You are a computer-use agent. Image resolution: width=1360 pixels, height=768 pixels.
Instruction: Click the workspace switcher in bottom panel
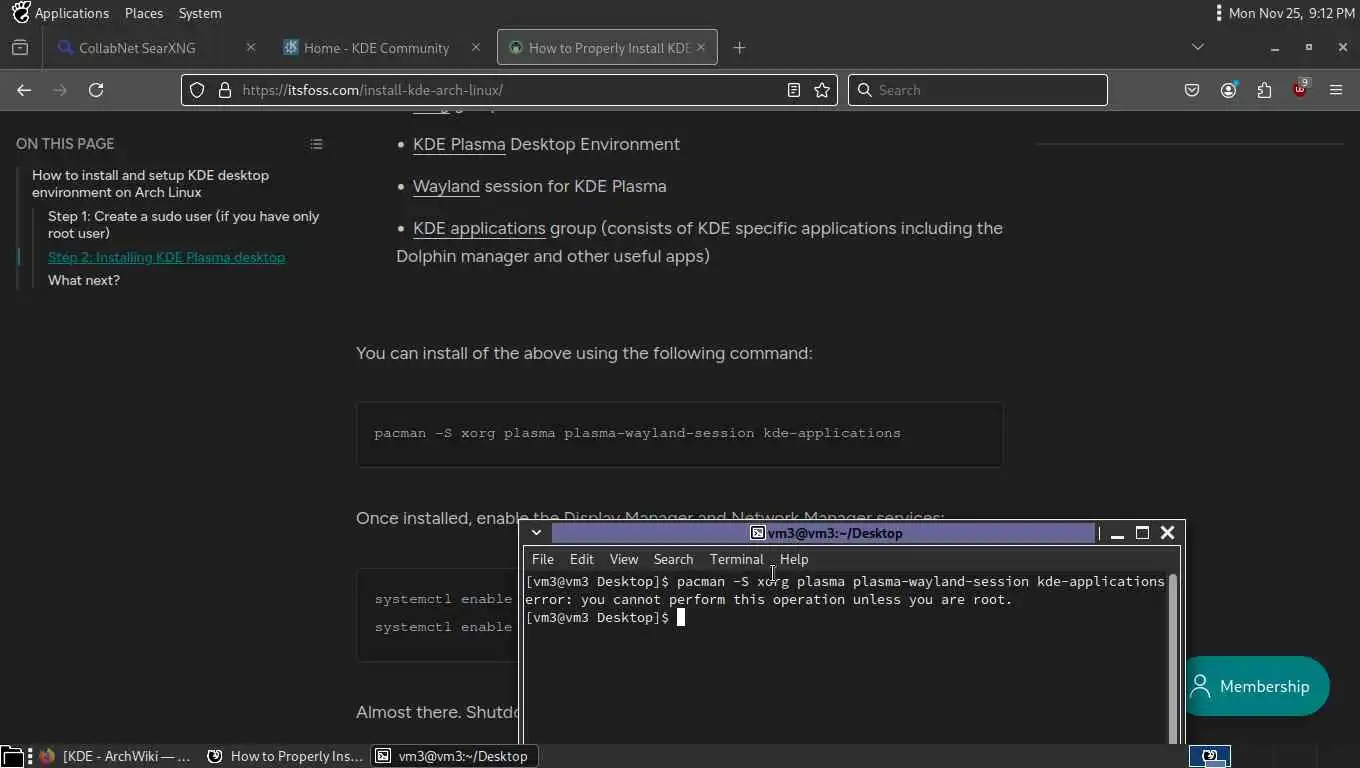pos(1210,756)
